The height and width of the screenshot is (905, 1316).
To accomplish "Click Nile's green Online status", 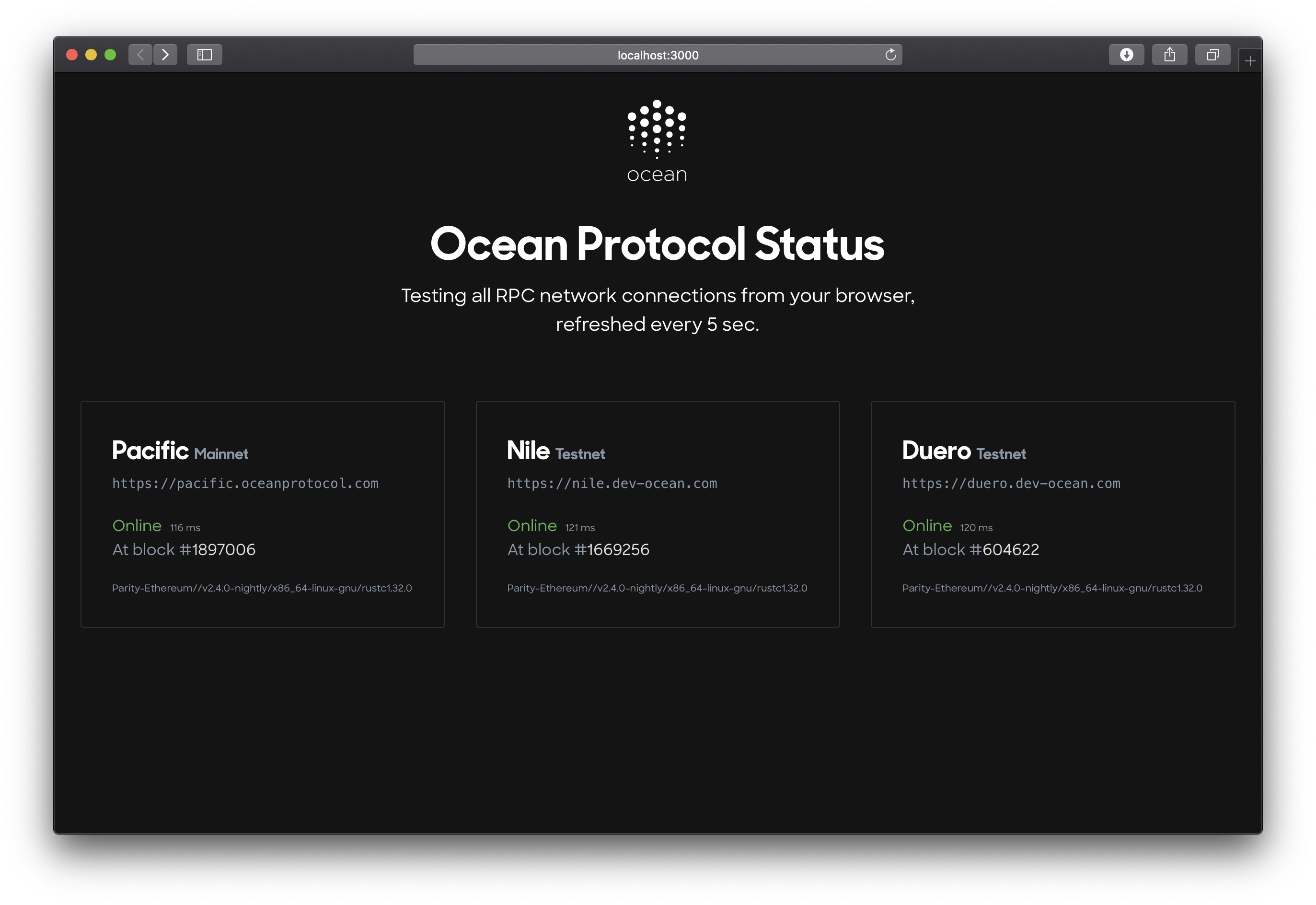I will 531,526.
